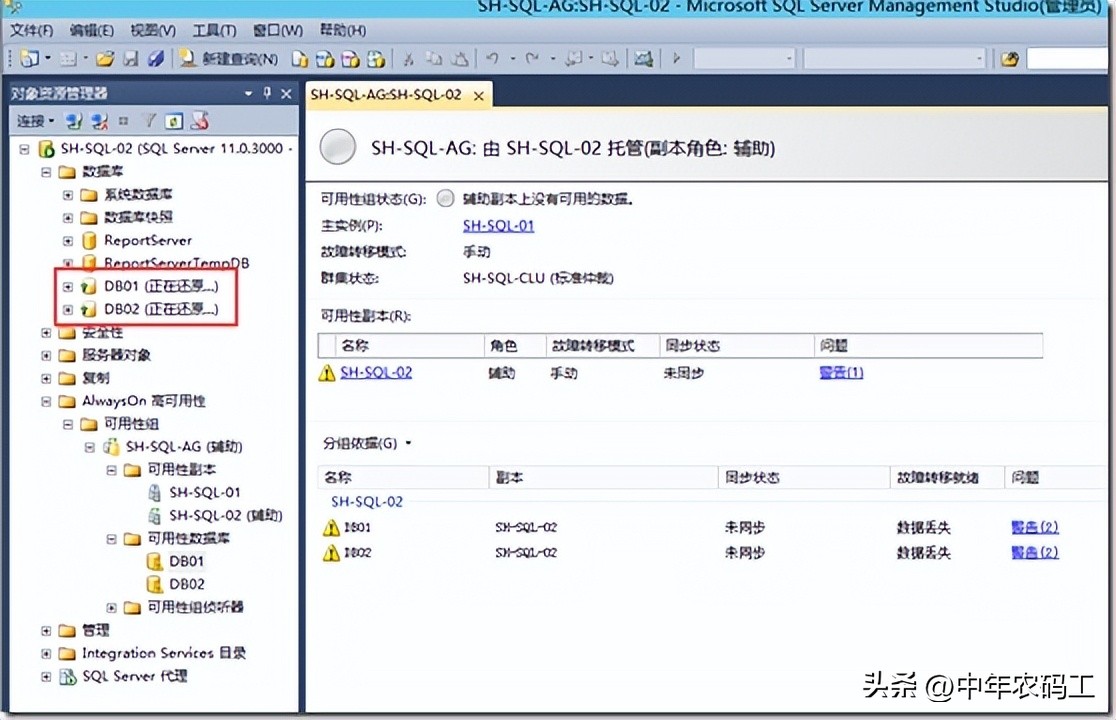The height and width of the screenshot is (720, 1116).
Task: Click the SH-SQL-01 primary instance link
Action: [x=498, y=226]
